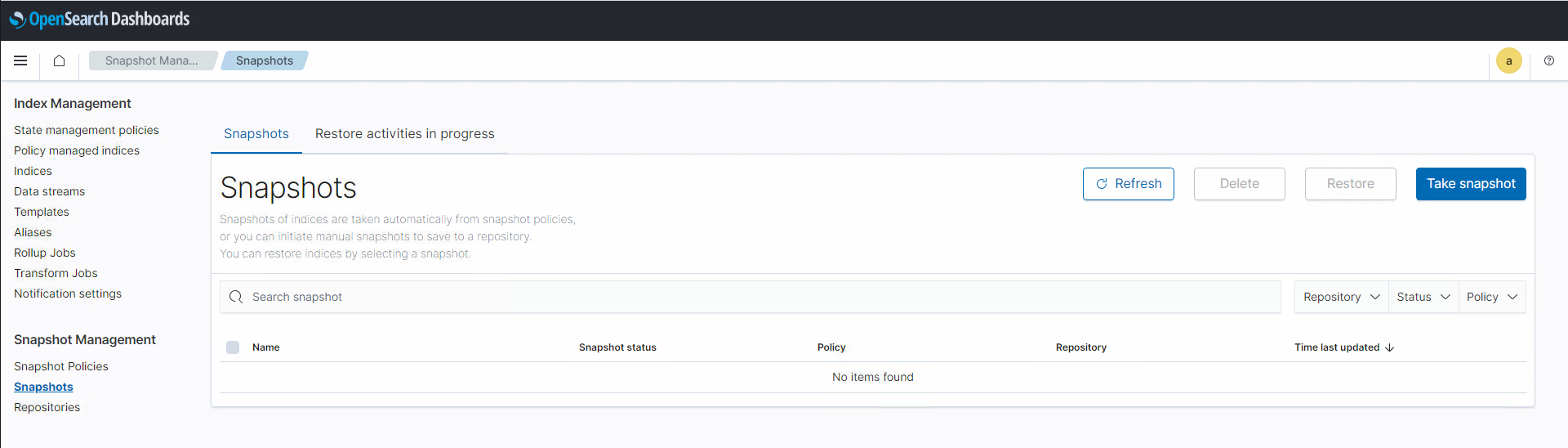Click the Delete button

1240,184
